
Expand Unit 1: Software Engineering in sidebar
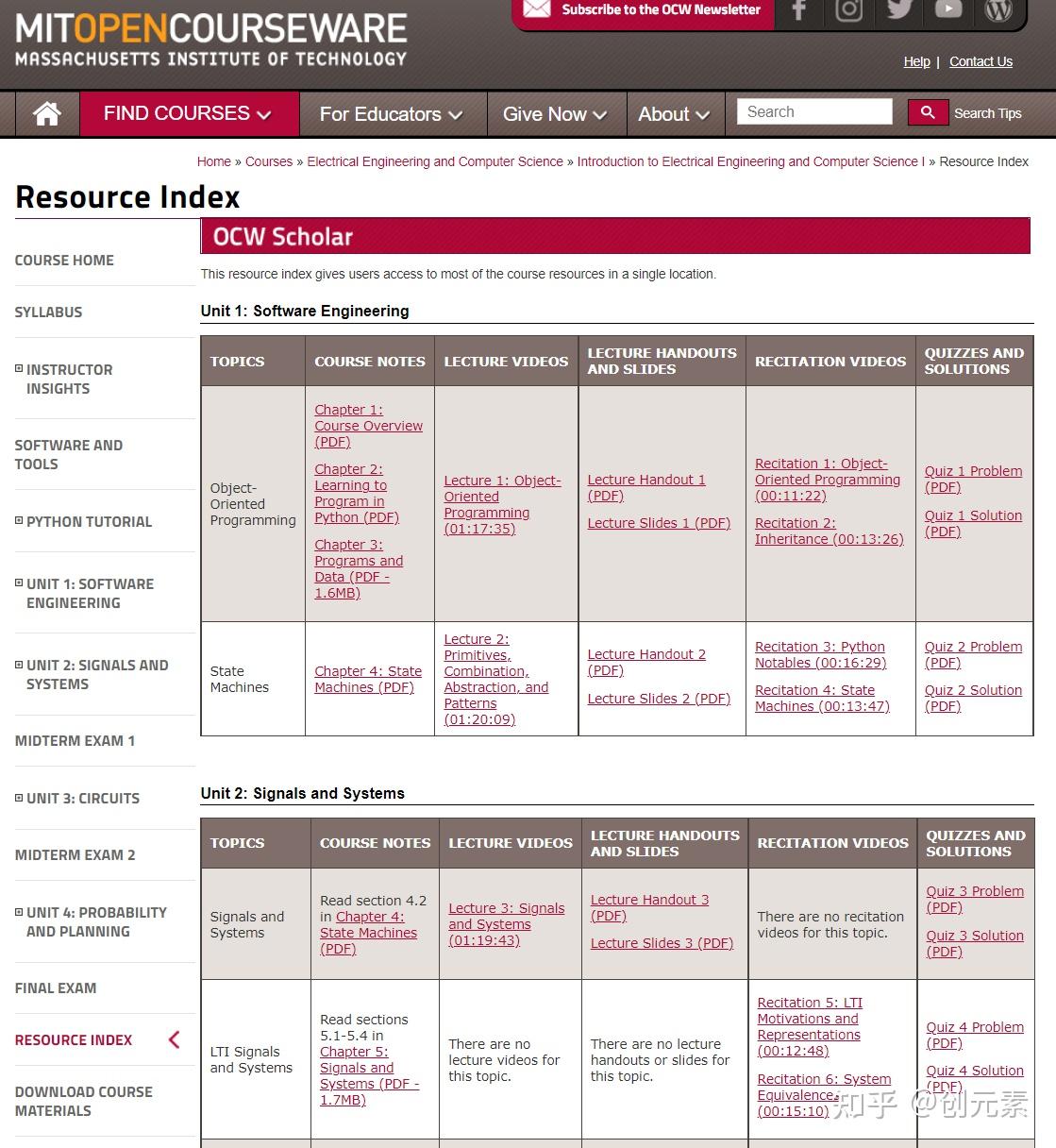coord(19,582)
